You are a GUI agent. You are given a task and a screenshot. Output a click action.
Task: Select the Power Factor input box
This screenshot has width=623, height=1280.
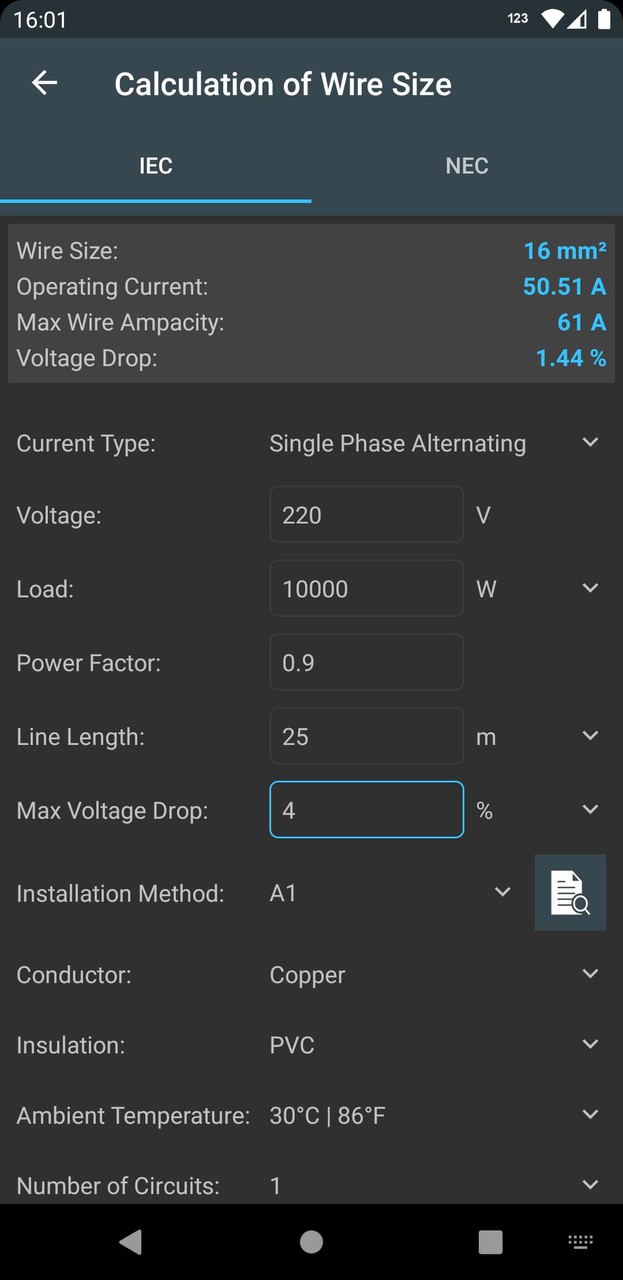[366, 662]
